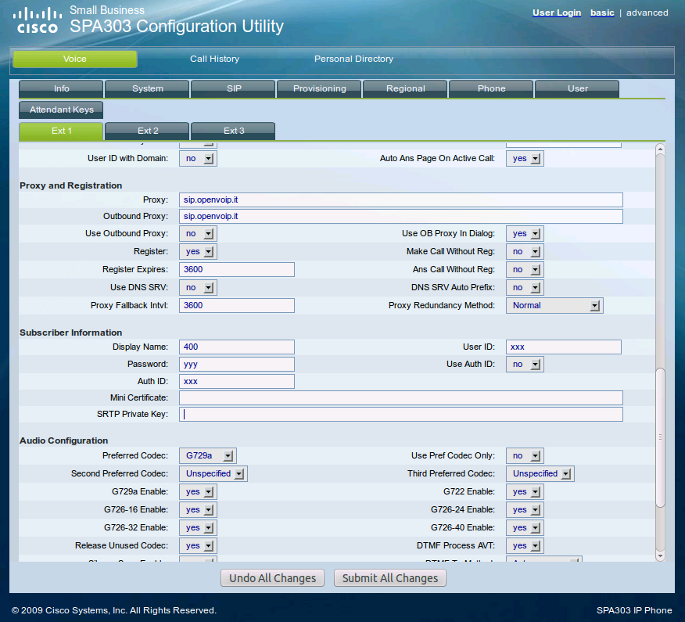Switch to Call History tab
Viewport: 685px width, 622px height.
point(214,59)
